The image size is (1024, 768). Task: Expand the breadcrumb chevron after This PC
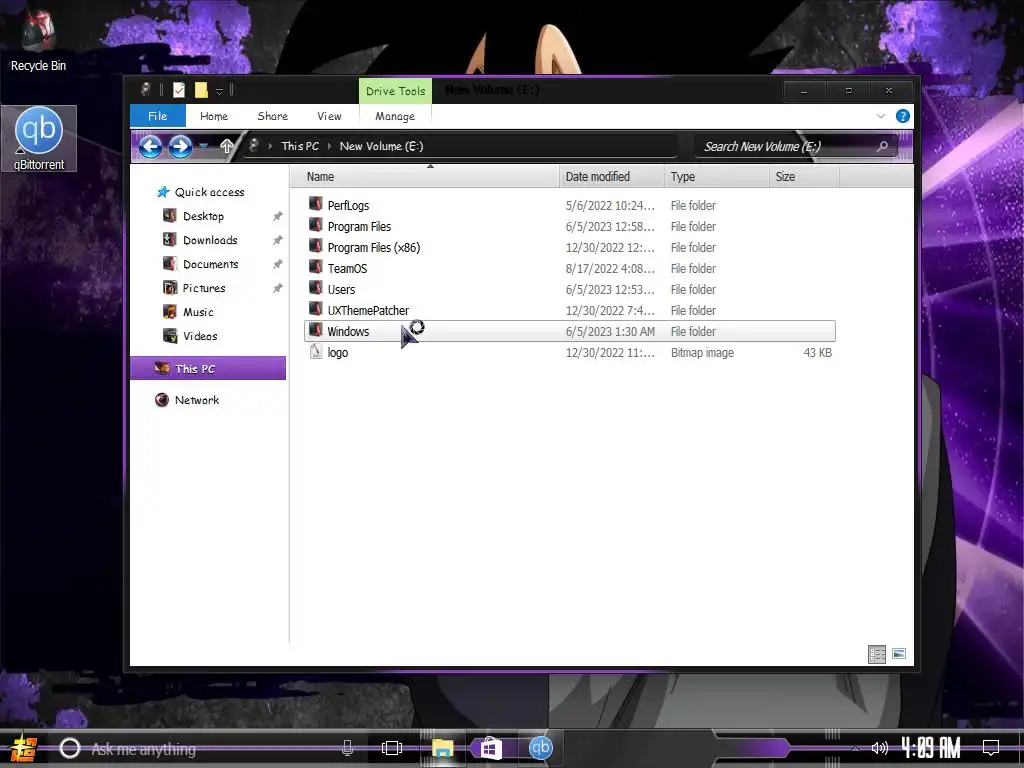point(329,146)
